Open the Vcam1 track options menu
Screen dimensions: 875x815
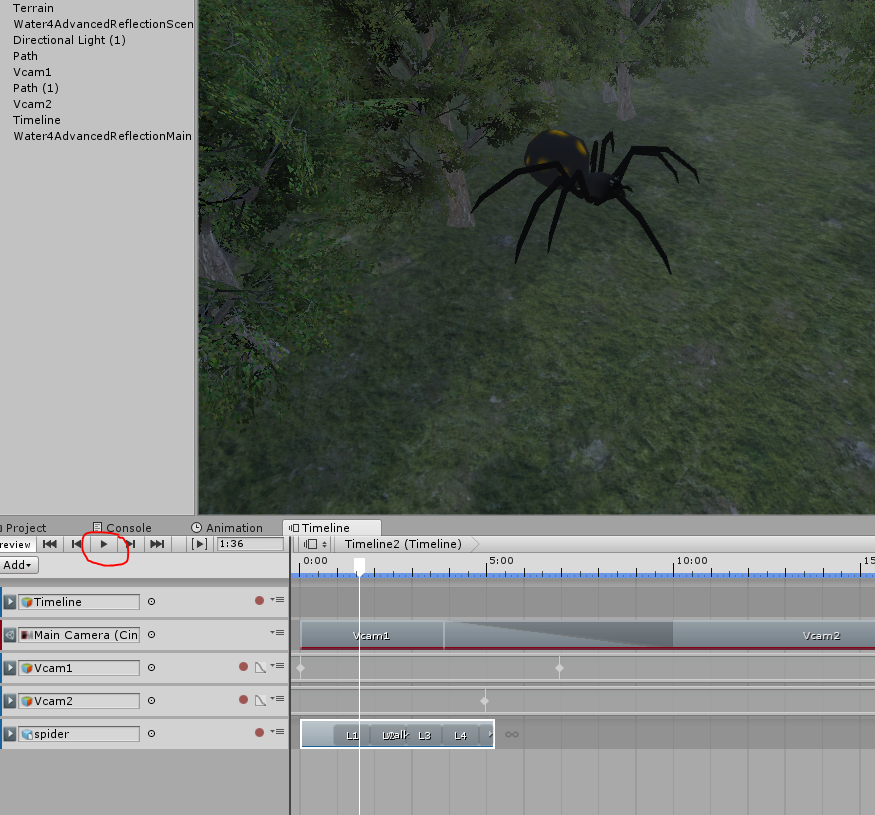click(x=277, y=666)
